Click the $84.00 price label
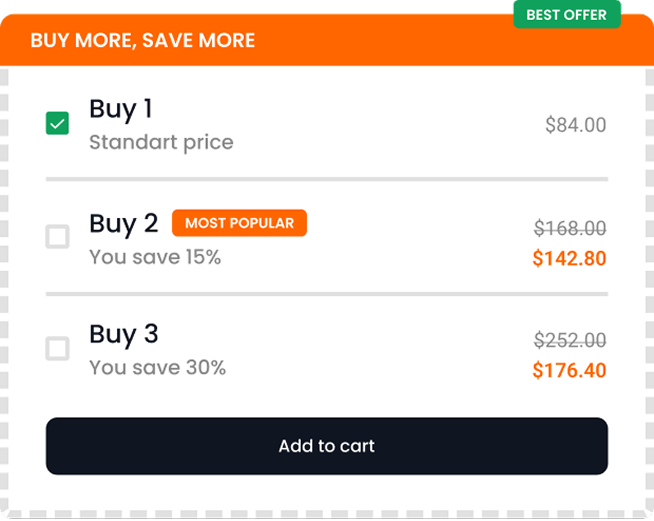Viewport: 654px width, 521px height. 575,125
